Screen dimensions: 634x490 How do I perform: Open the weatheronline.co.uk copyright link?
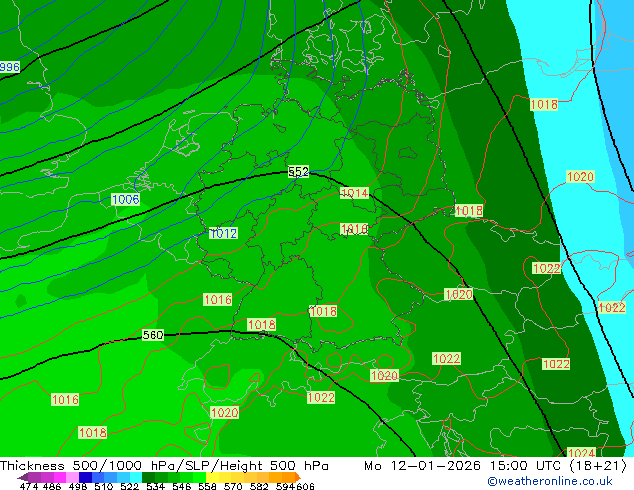pyautogui.click(x=550, y=481)
